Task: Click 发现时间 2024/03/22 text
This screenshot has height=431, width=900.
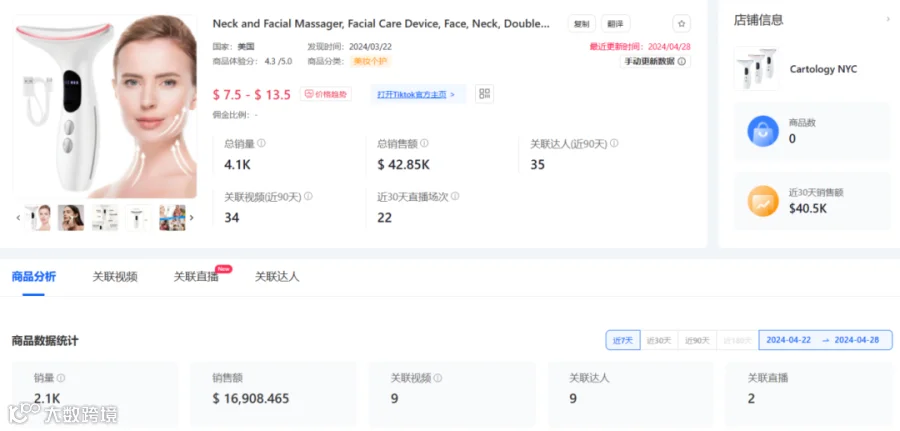Action: click(350, 46)
